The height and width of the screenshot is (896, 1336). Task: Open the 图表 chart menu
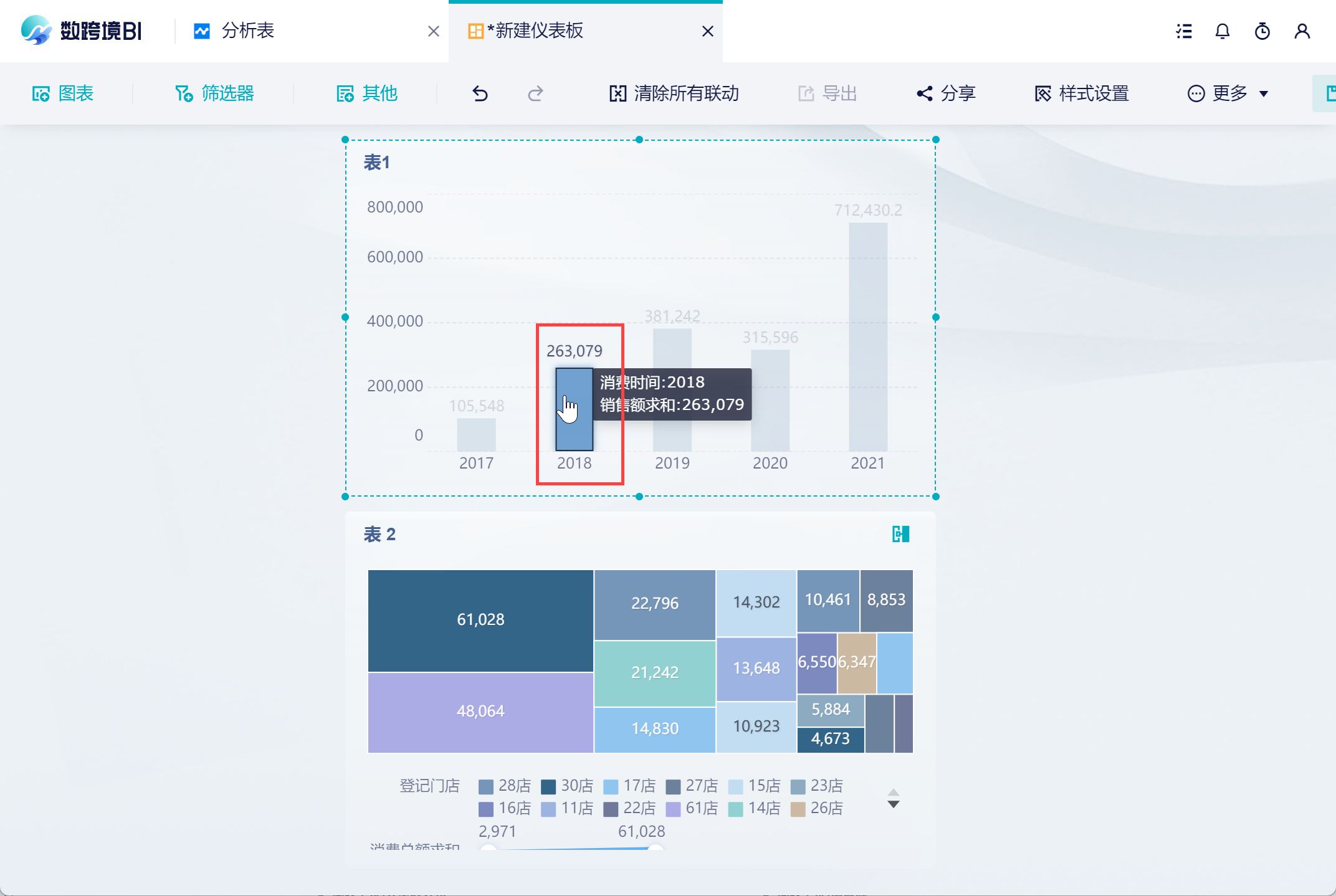pyautogui.click(x=63, y=93)
